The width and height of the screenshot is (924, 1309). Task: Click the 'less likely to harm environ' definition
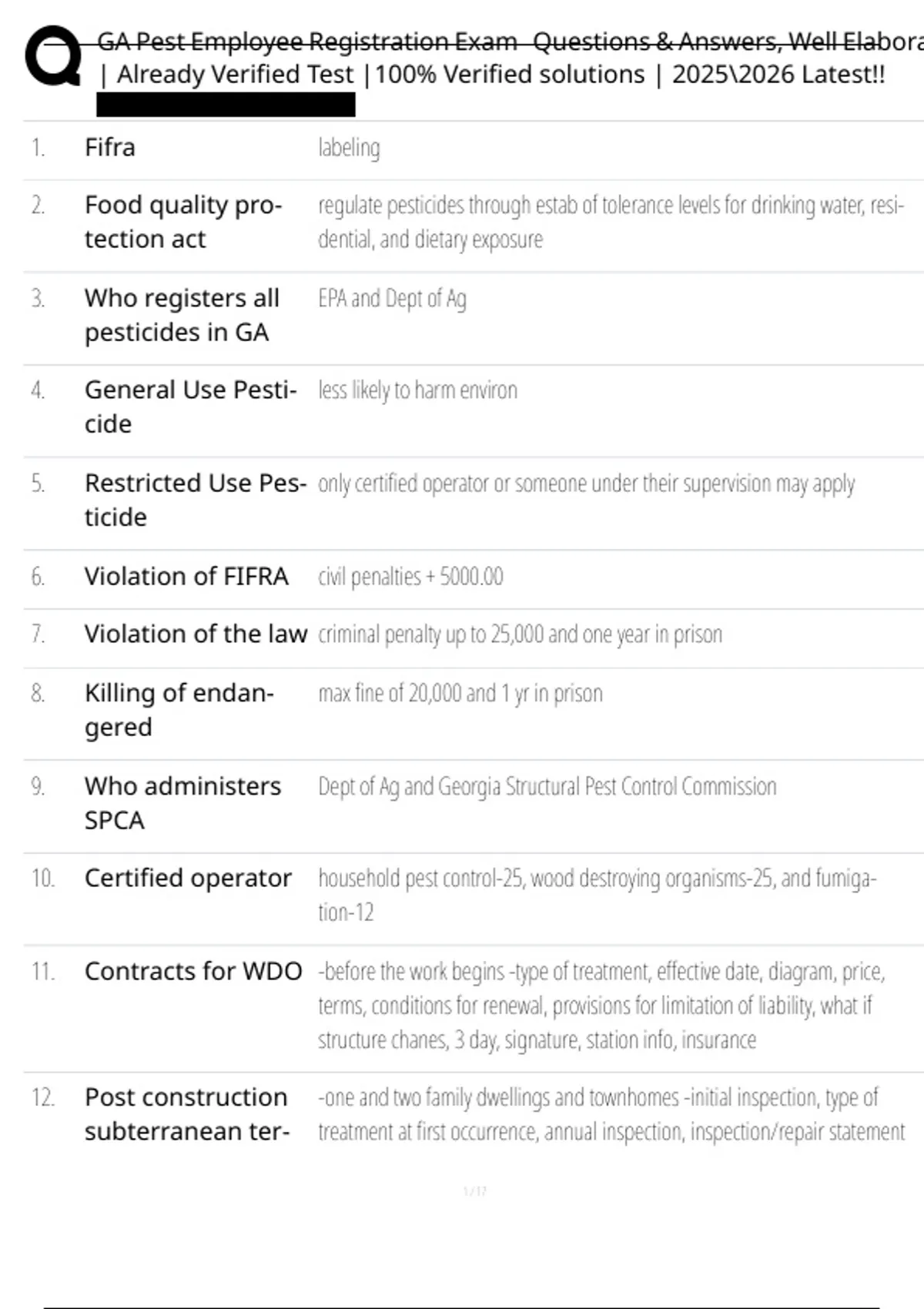(417, 390)
